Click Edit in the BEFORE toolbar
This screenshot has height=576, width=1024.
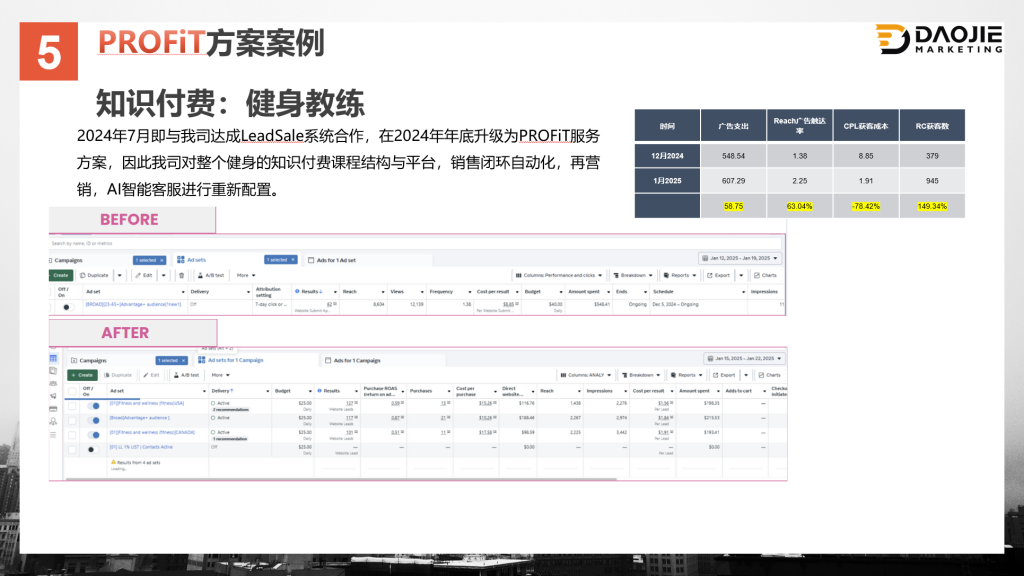click(144, 276)
